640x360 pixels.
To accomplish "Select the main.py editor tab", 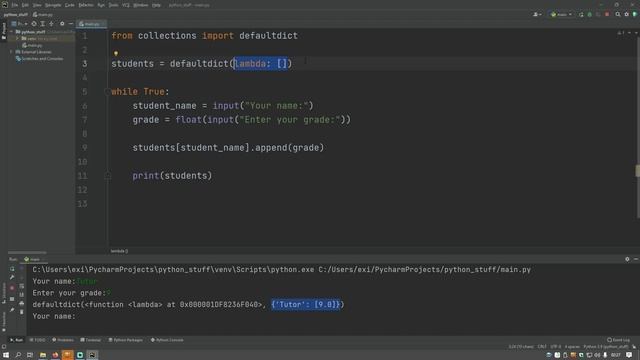I will click(x=91, y=24).
